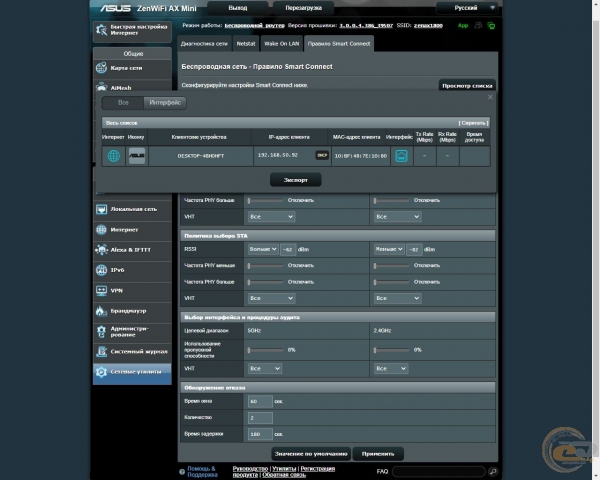The height and width of the screenshot is (480, 600).
Task: Click bandwidth usage slider under 5GHz target
Action: point(265,350)
